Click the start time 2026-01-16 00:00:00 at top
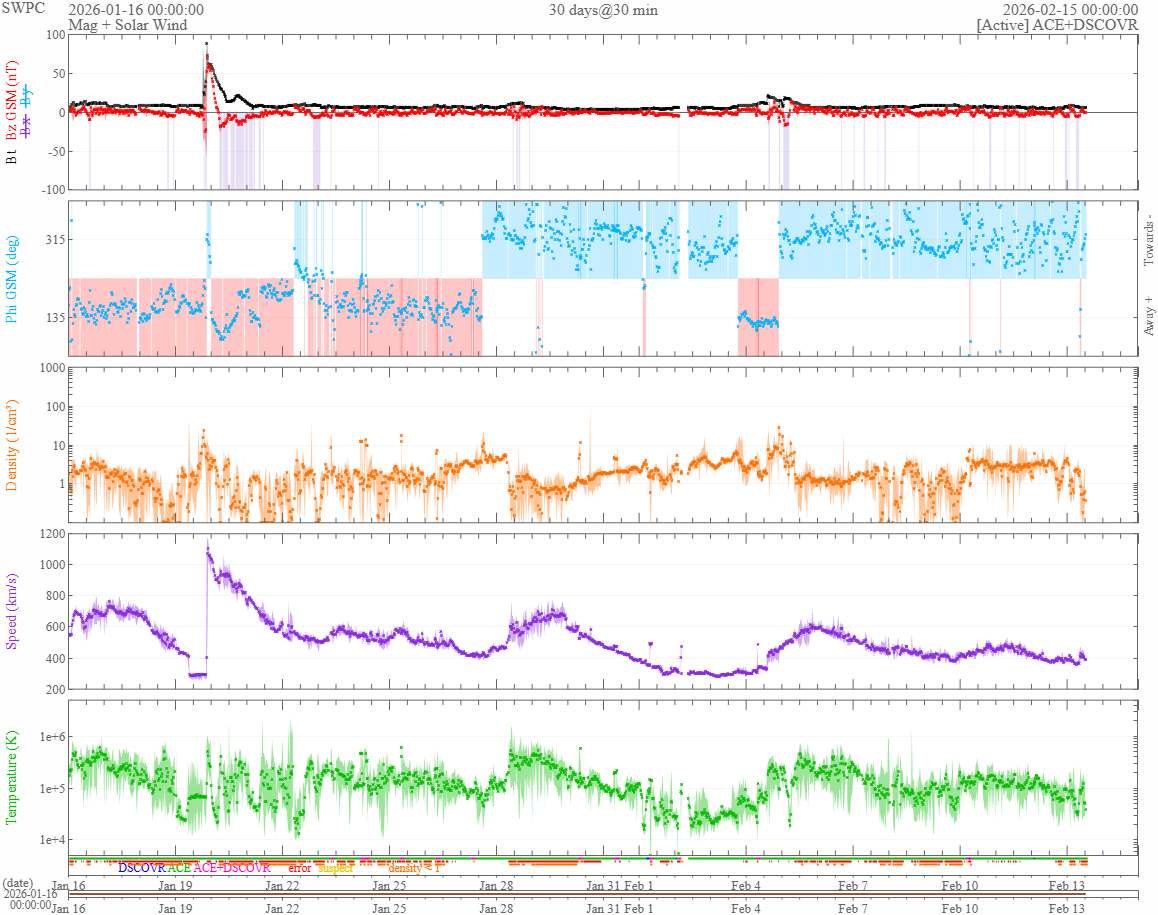The image size is (1158, 915). (136, 10)
